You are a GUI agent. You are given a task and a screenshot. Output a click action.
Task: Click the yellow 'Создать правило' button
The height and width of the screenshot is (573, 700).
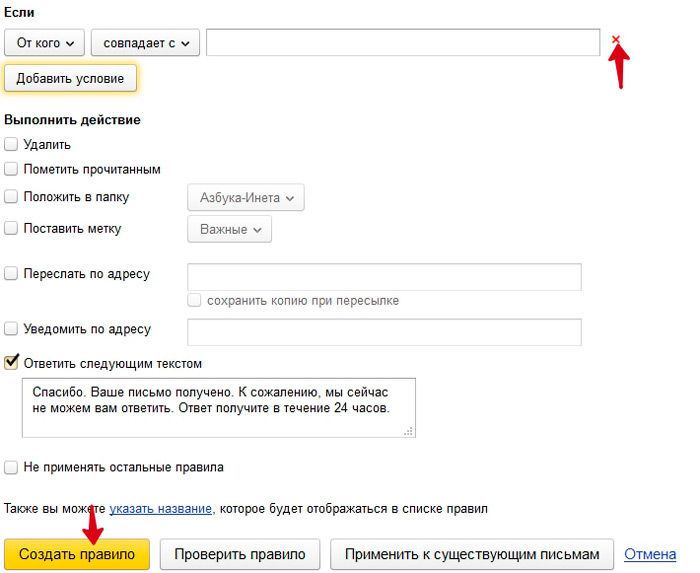coord(77,554)
